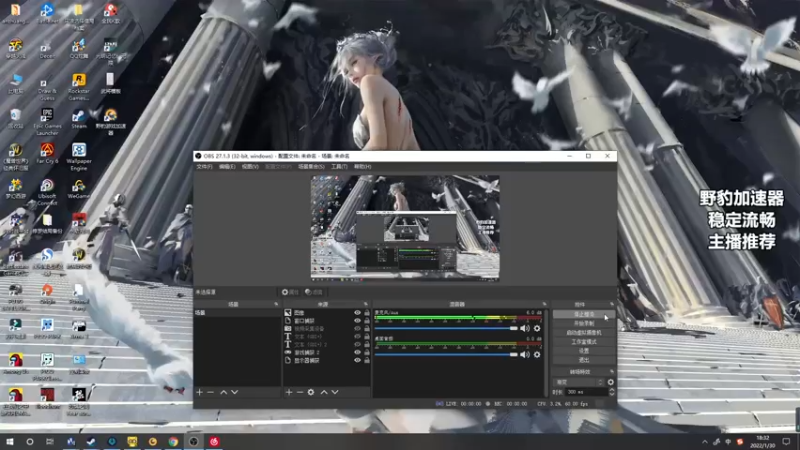
Task: Open the Rockstar Games desktop icon
Action: point(79,87)
